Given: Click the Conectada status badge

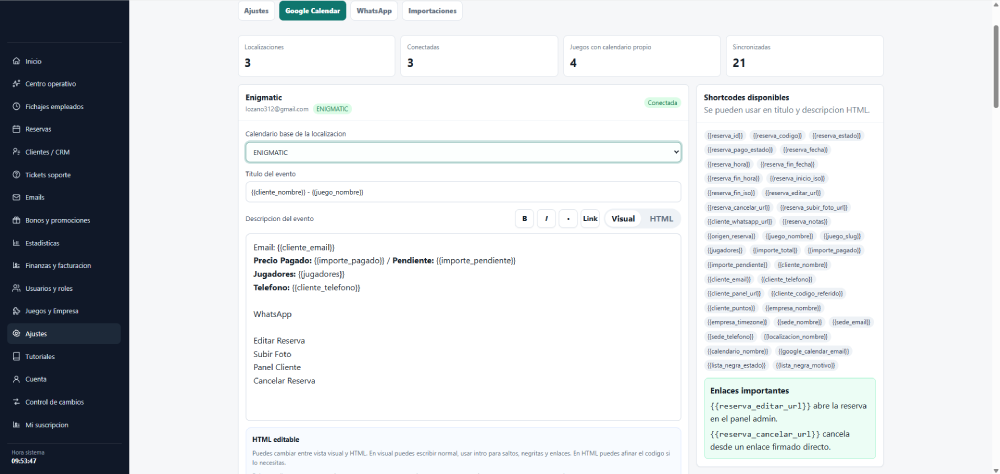Looking at the screenshot, I should (x=663, y=103).
